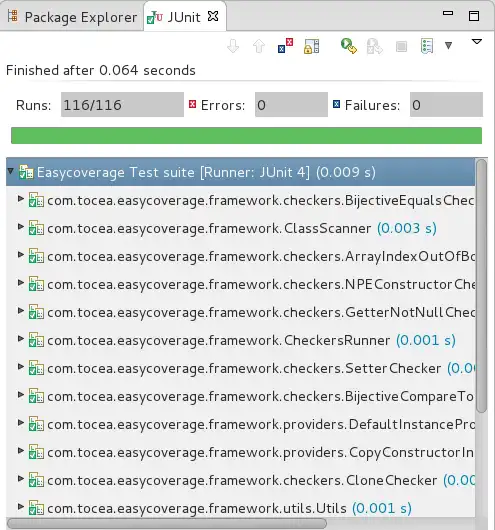This screenshot has width=495, height=530.
Task: Expand the BijectiveCompareTo test node
Action: click(21, 395)
